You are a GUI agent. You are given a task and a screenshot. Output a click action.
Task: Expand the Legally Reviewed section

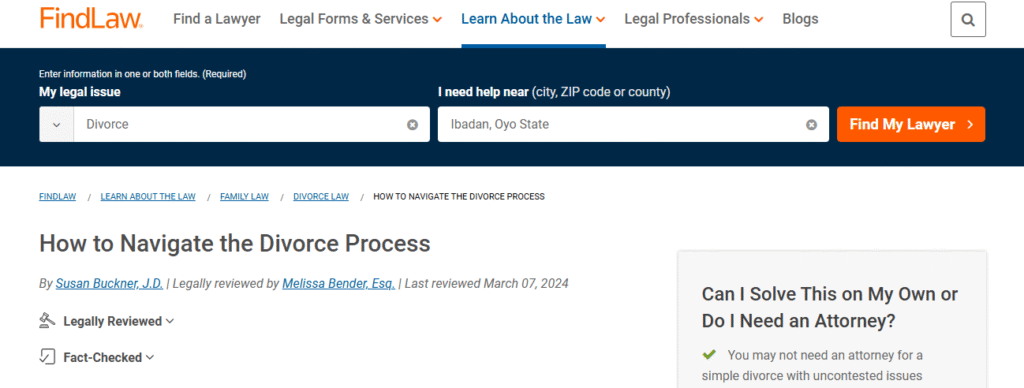(119, 321)
